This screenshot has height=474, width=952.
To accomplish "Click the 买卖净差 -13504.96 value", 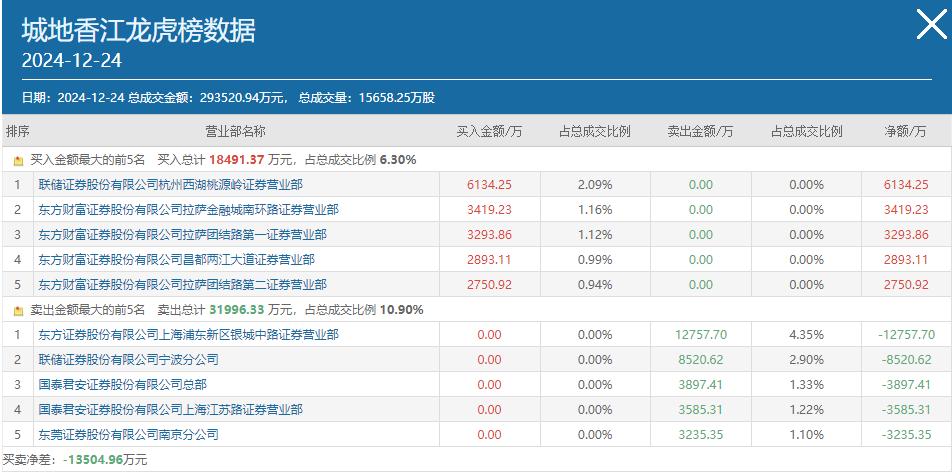I will click(94, 460).
